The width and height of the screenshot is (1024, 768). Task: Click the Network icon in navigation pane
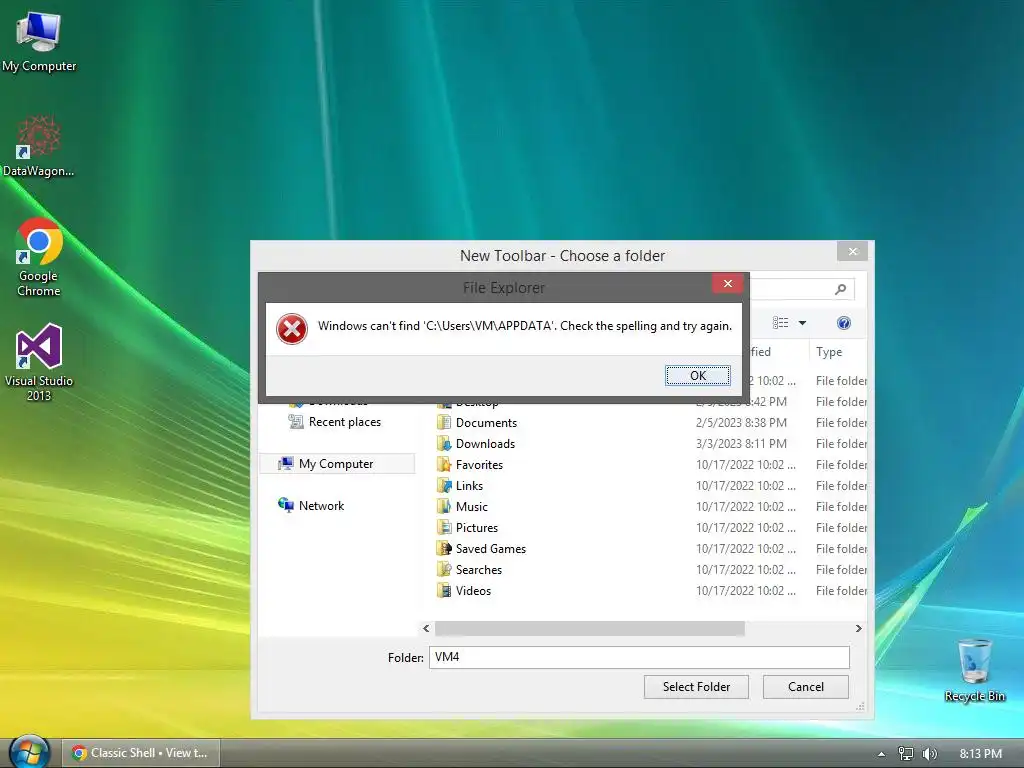point(285,505)
